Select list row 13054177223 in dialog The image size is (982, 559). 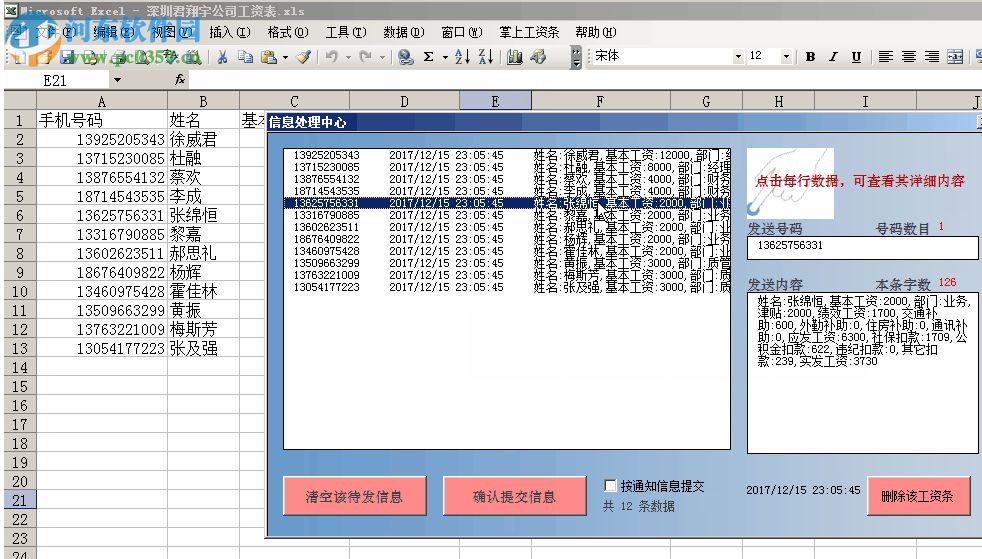pos(507,287)
